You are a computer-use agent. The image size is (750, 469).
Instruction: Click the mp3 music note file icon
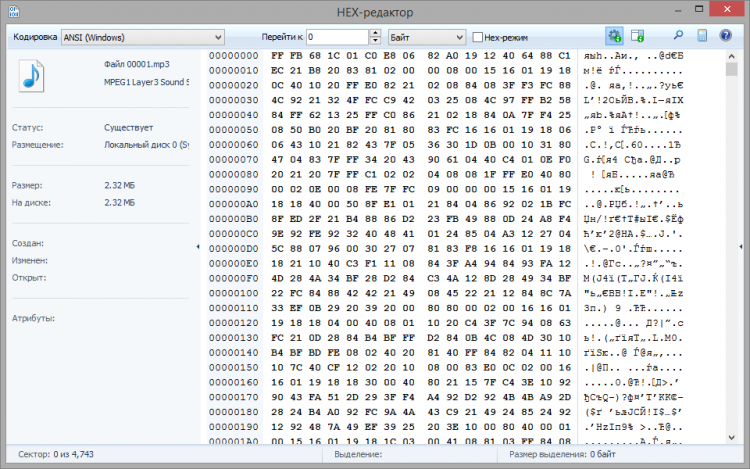pyautogui.click(x=32, y=76)
